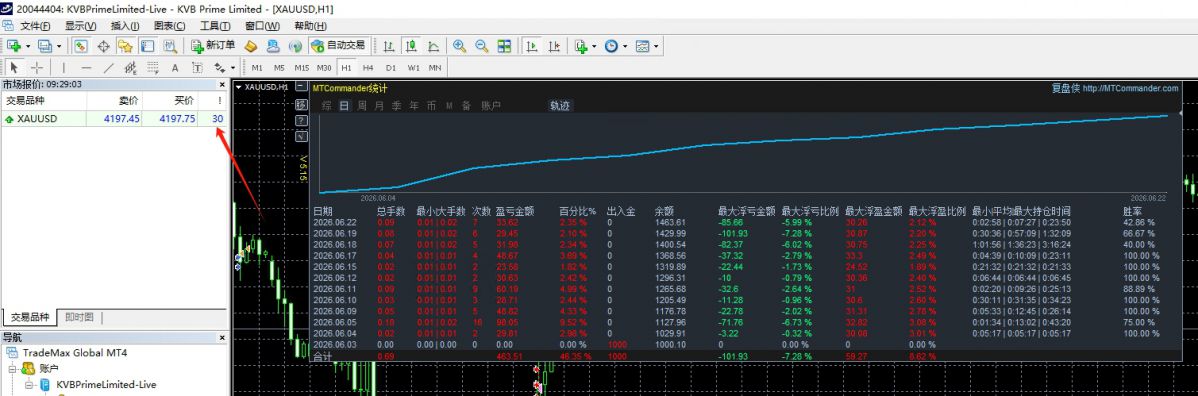The height and width of the screenshot is (396, 1198).
Task: Collapse the KVBPrimeLimited-Live tree node
Action: click(x=28, y=385)
